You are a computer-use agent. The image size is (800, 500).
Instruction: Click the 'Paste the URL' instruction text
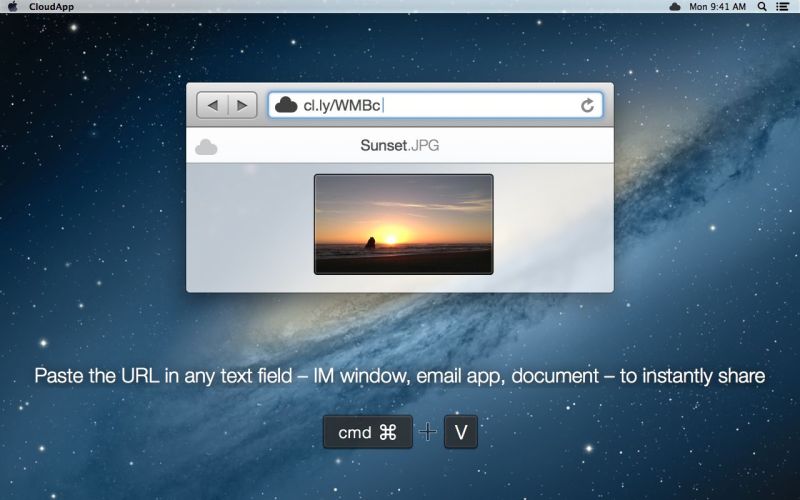coord(400,376)
